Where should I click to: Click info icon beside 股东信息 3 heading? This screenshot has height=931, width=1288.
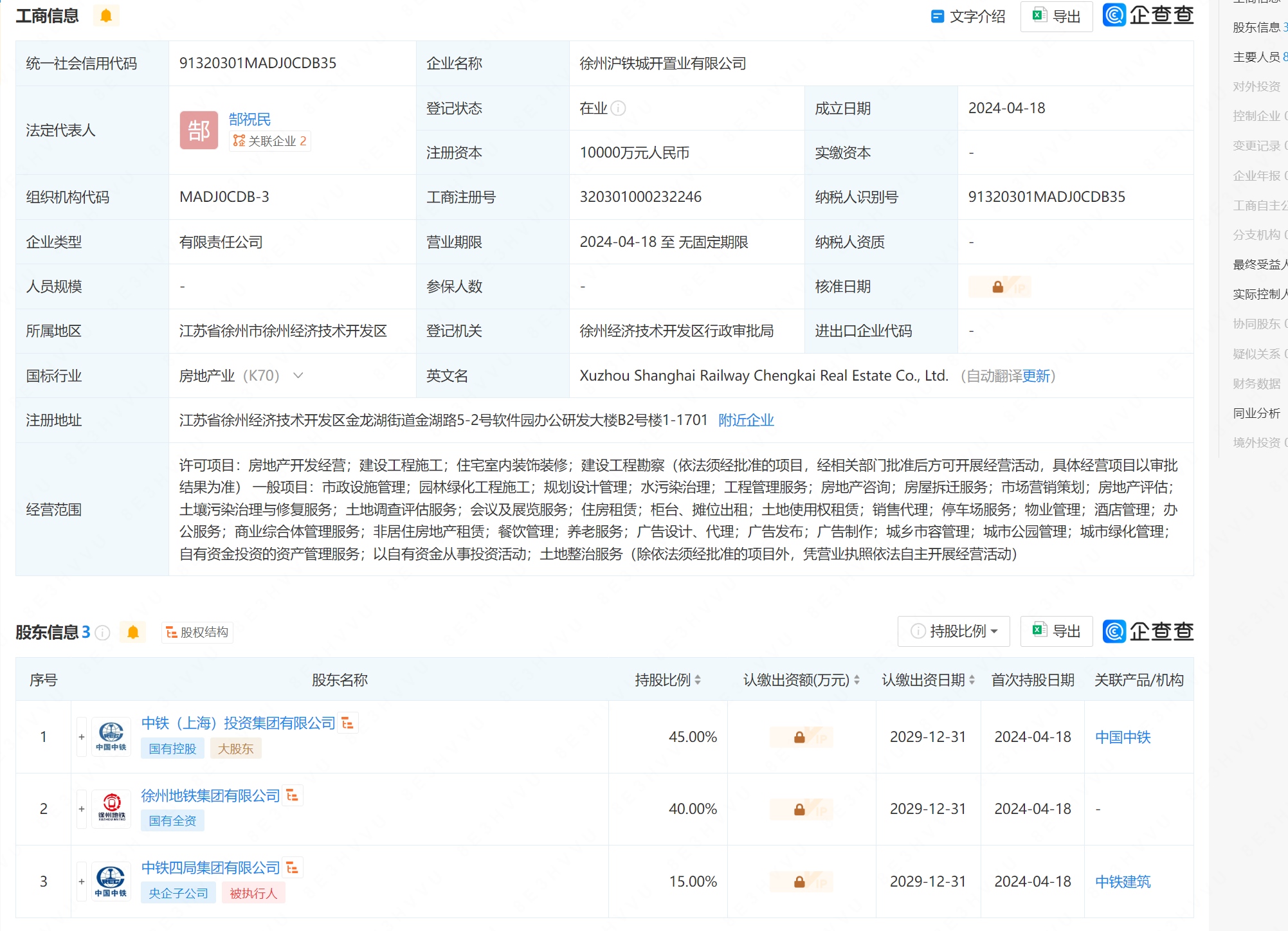pos(103,633)
